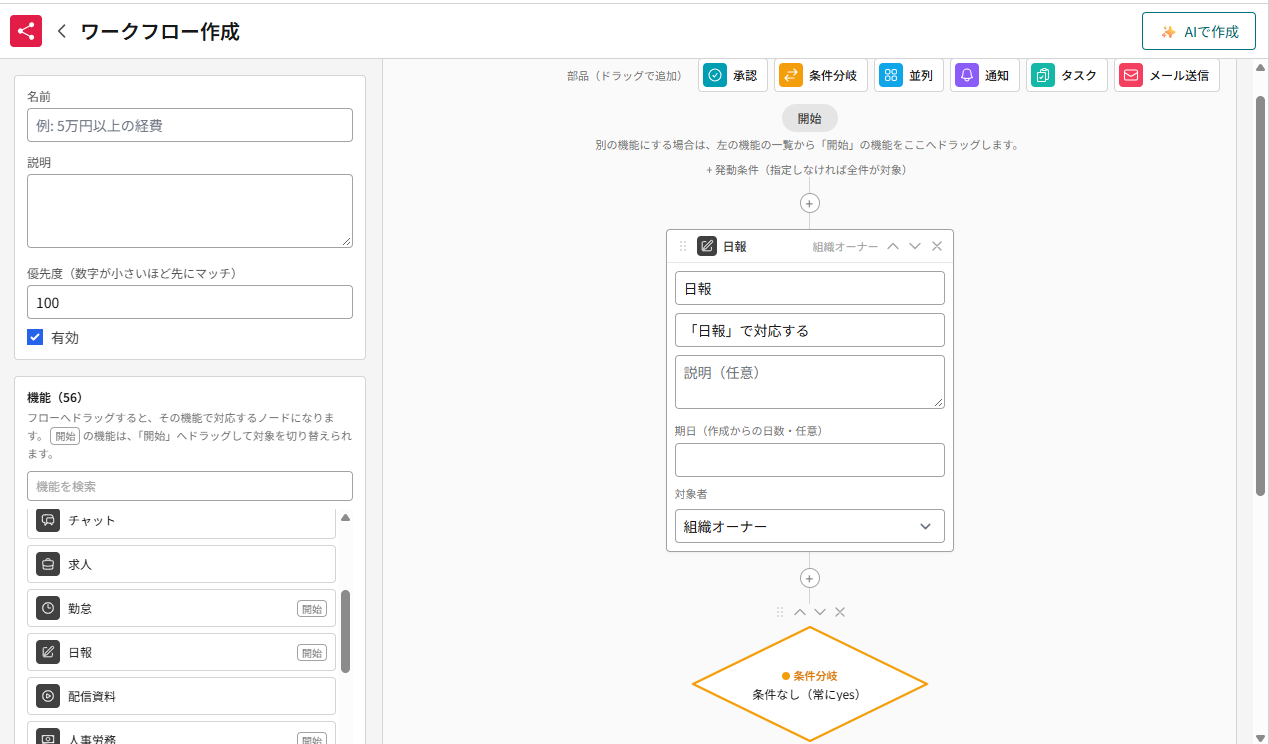Remove the 日報 node with X
Viewport: 1269px width, 744px height.
pos(937,246)
